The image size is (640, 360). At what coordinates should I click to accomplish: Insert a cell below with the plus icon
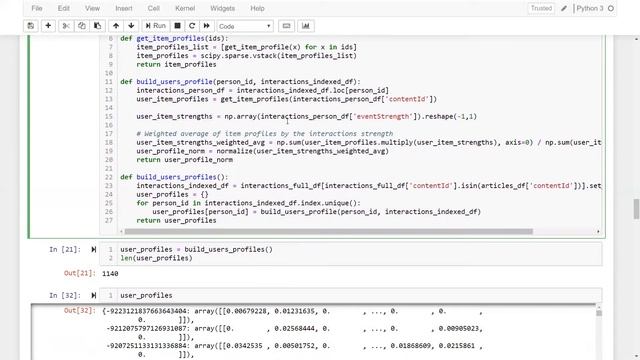(48, 26)
